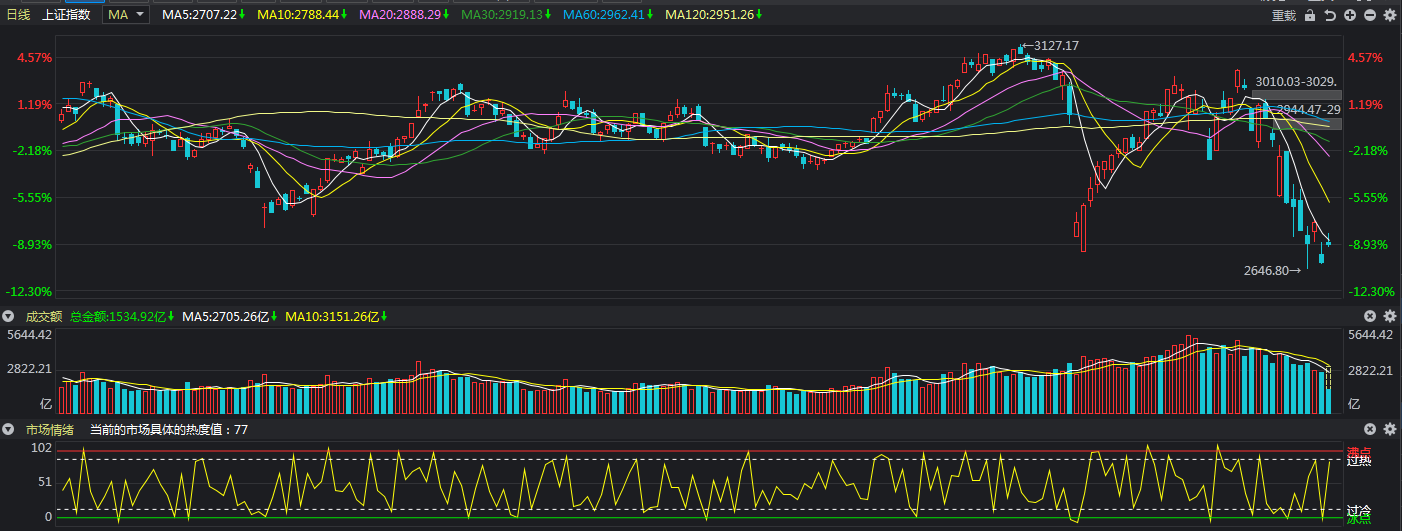Zoom out with the minus icon
1402x531 pixels.
(1370, 15)
